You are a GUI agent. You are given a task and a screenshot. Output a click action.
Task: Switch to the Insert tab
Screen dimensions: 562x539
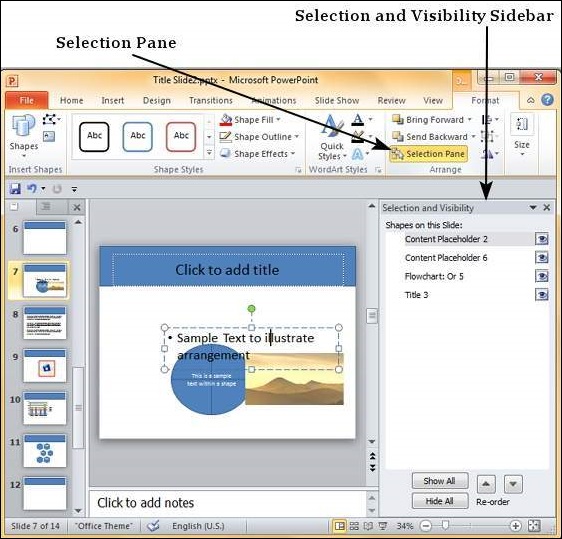[113, 100]
